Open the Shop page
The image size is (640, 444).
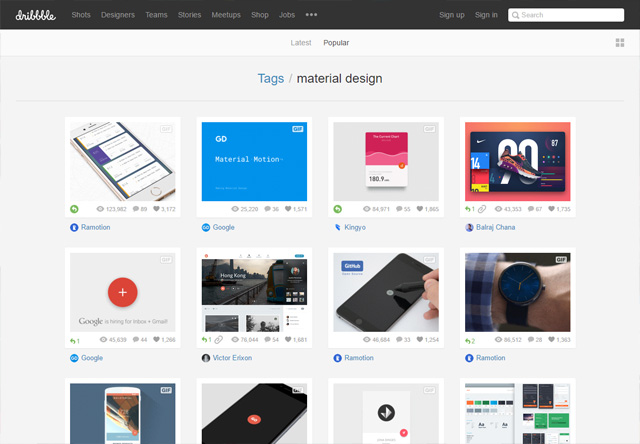[x=260, y=15]
